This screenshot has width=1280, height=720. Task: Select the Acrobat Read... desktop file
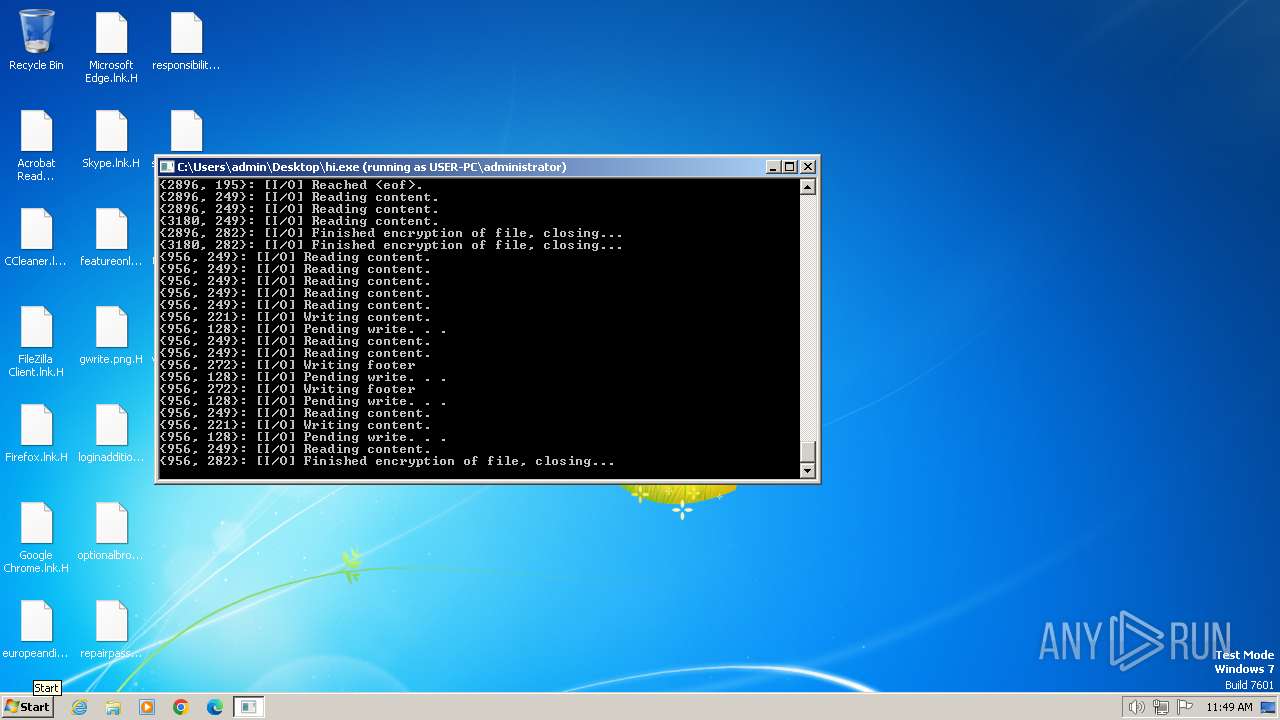click(x=36, y=146)
